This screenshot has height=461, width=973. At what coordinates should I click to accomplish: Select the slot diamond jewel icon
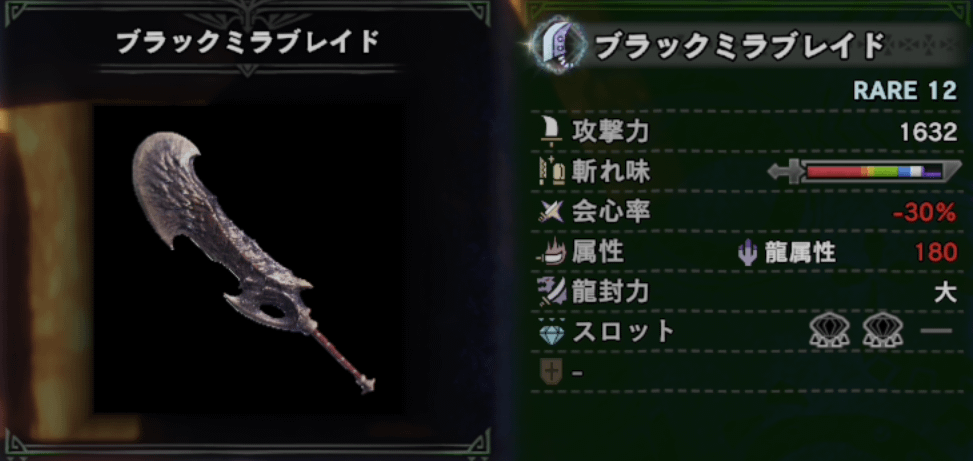(551, 333)
